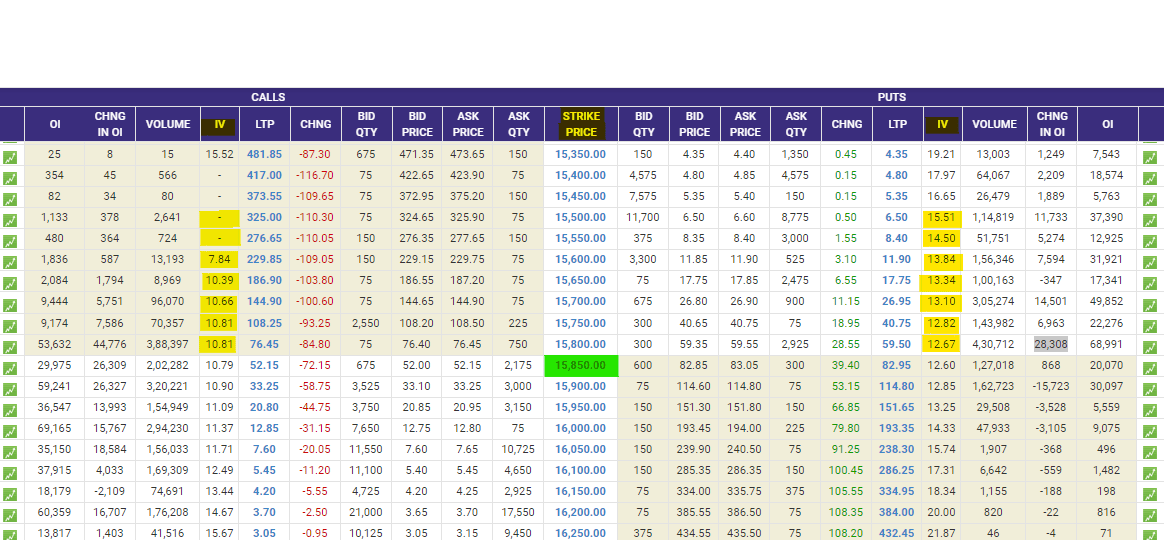Open calls chart icon for 15,700.00 row
The width and height of the screenshot is (1164, 540).
(x=10, y=305)
